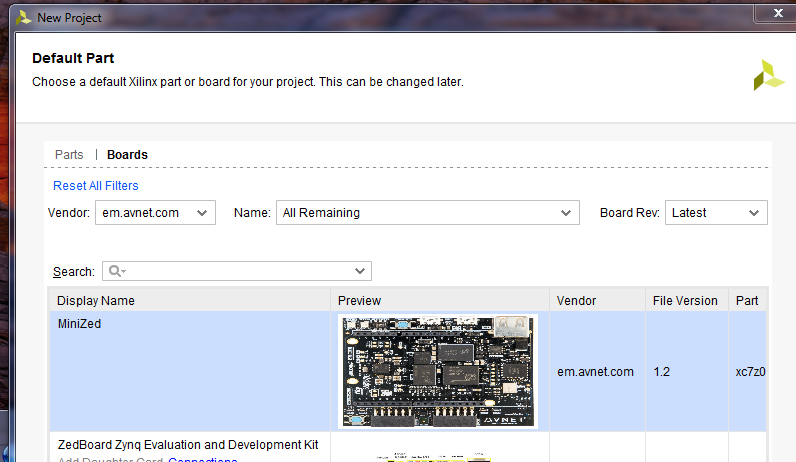This screenshot has width=796, height=462.
Task: Expand the Search field history arrow
Action: click(x=360, y=271)
